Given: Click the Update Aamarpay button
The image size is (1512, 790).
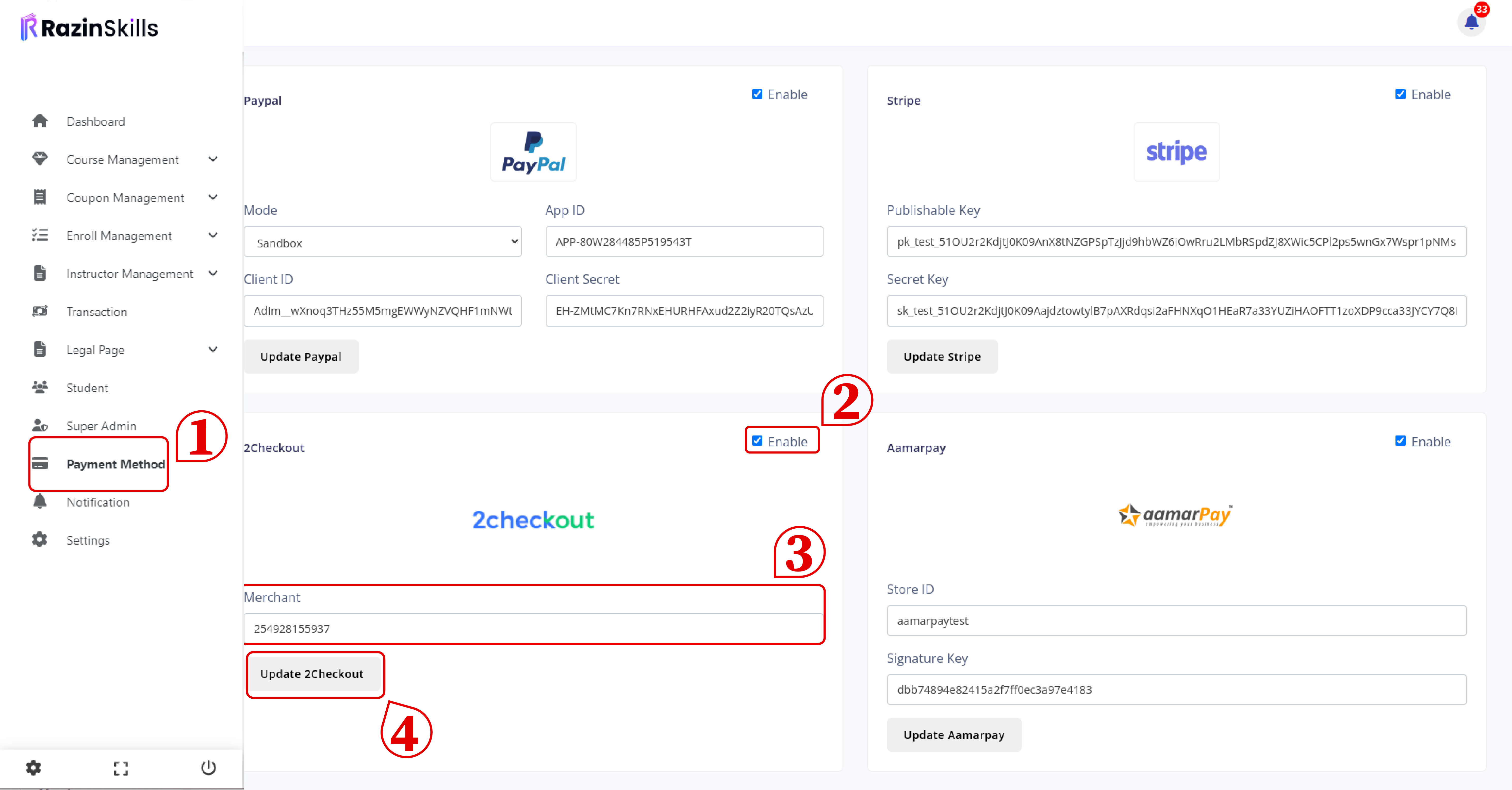Looking at the screenshot, I should (954, 735).
